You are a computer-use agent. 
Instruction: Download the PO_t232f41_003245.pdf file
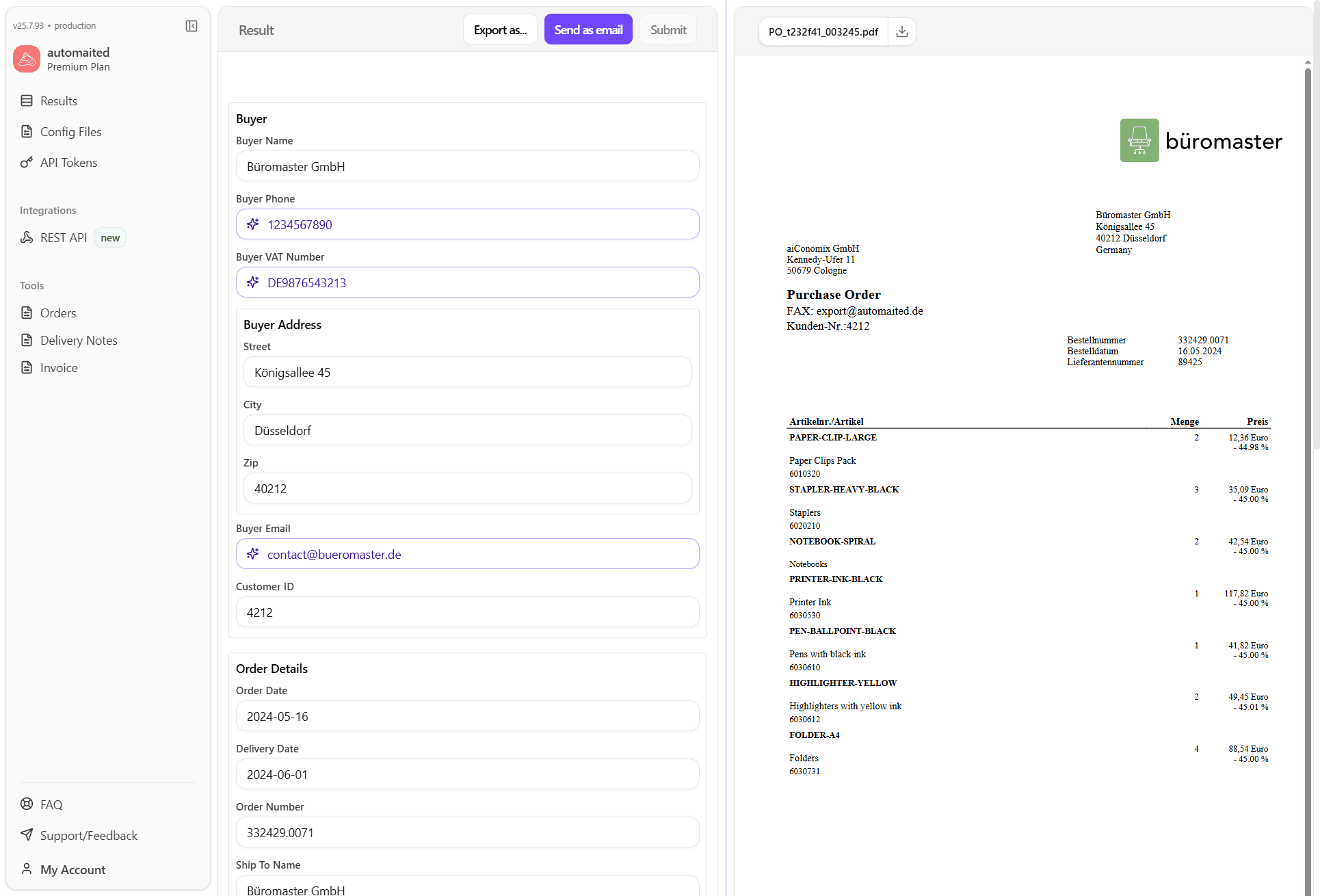click(x=902, y=31)
